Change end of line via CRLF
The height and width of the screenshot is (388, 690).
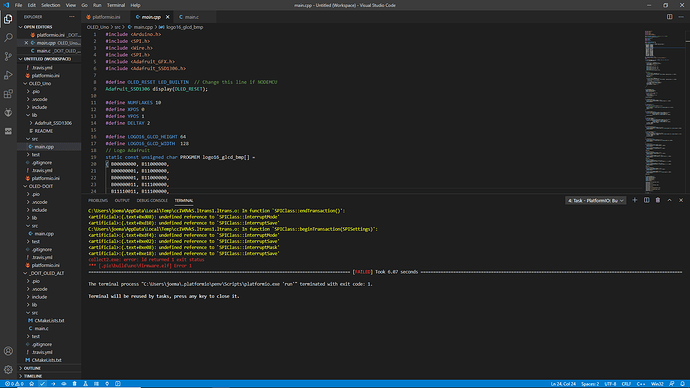(626, 384)
